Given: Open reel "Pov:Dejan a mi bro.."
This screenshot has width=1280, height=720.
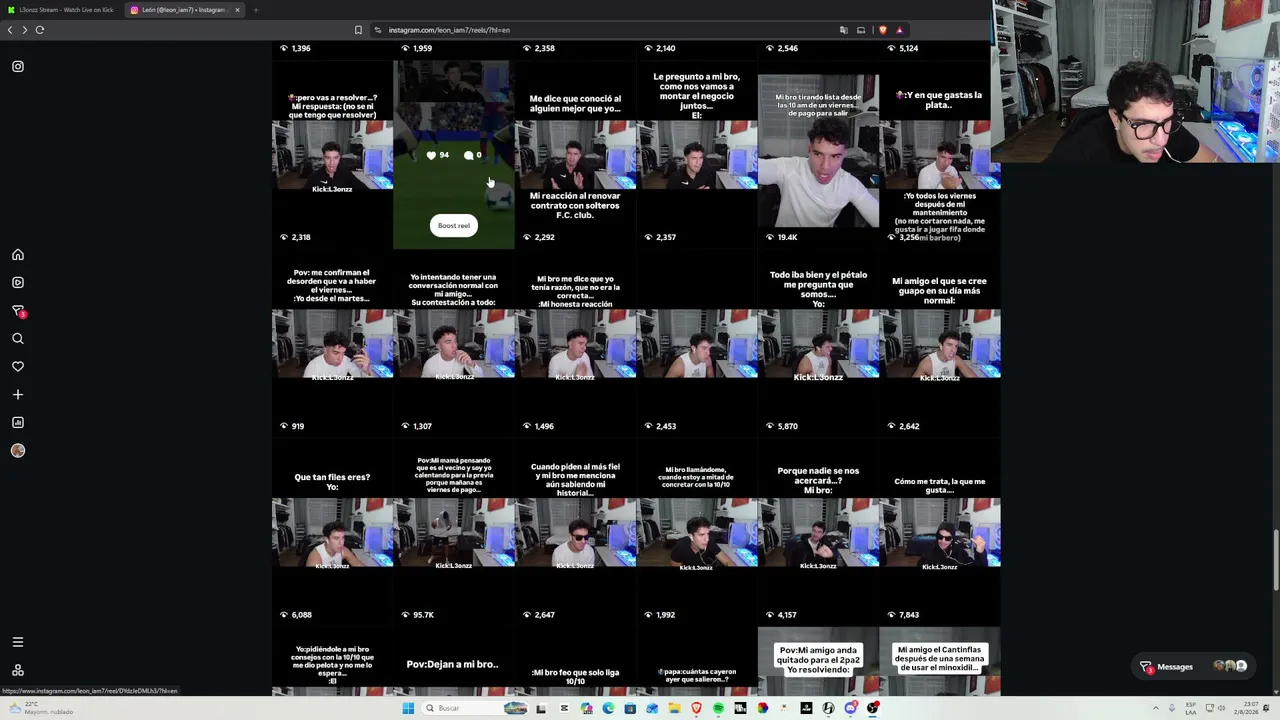Looking at the screenshot, I should [454, 662].
